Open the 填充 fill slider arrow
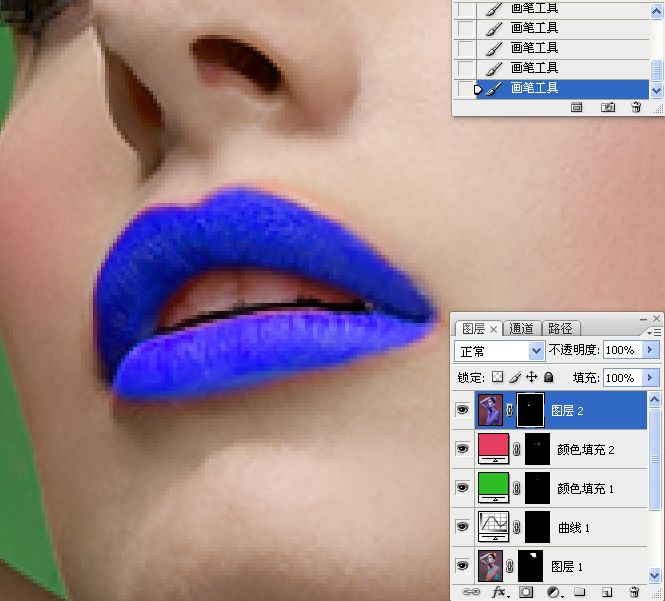665x601 pixels. click(x=649, y=377)
